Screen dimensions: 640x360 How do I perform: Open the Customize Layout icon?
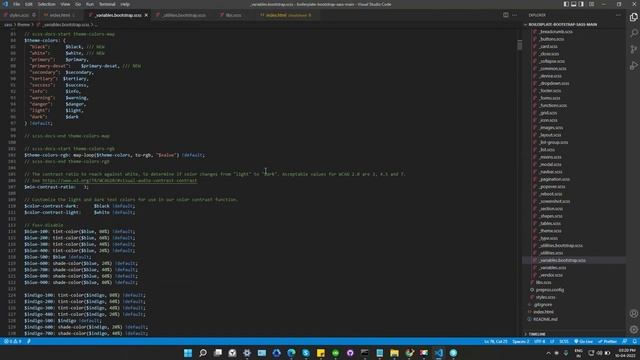[591, 4]
